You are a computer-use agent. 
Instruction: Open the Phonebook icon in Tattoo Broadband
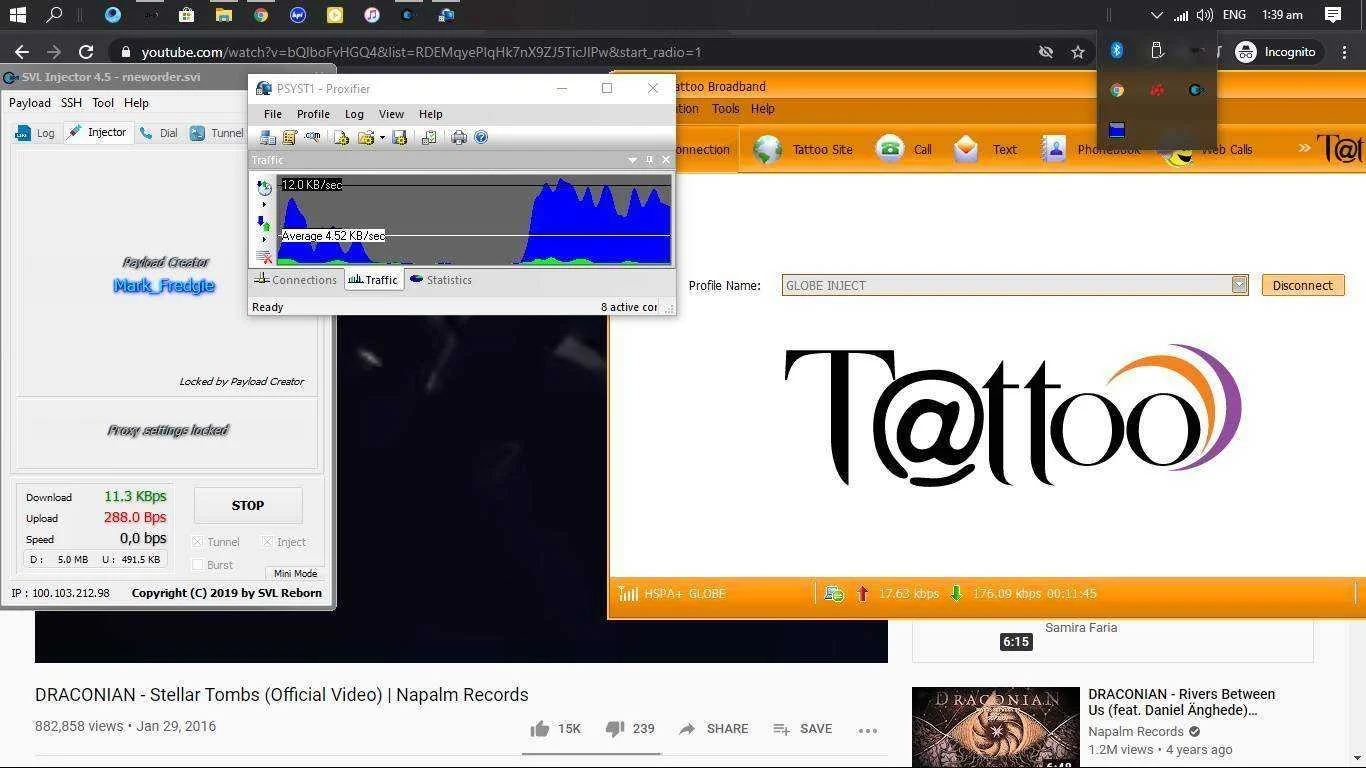[1054, 149]
